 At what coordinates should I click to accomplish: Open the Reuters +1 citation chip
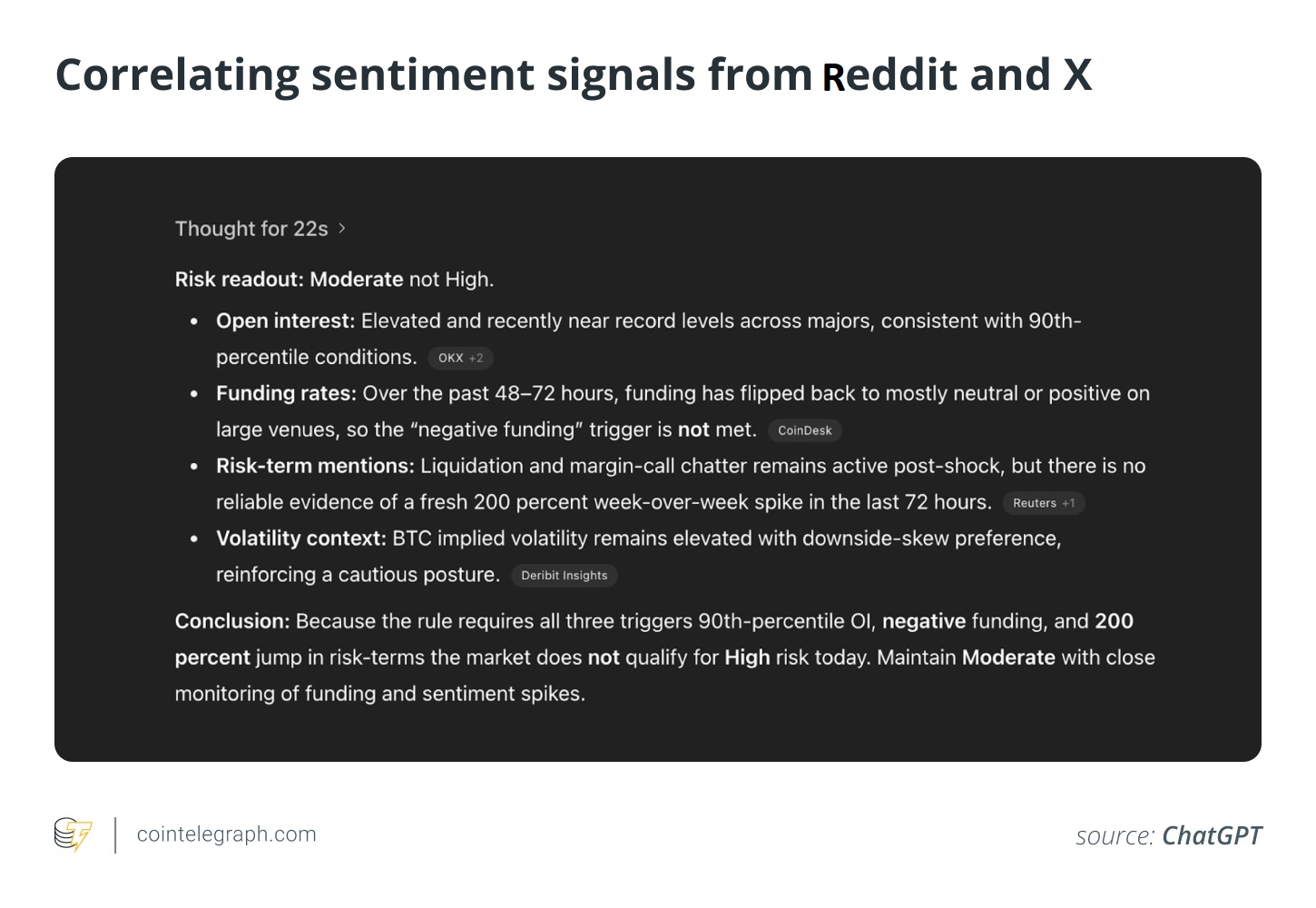pyautogui.click(x=1043, y=503)
